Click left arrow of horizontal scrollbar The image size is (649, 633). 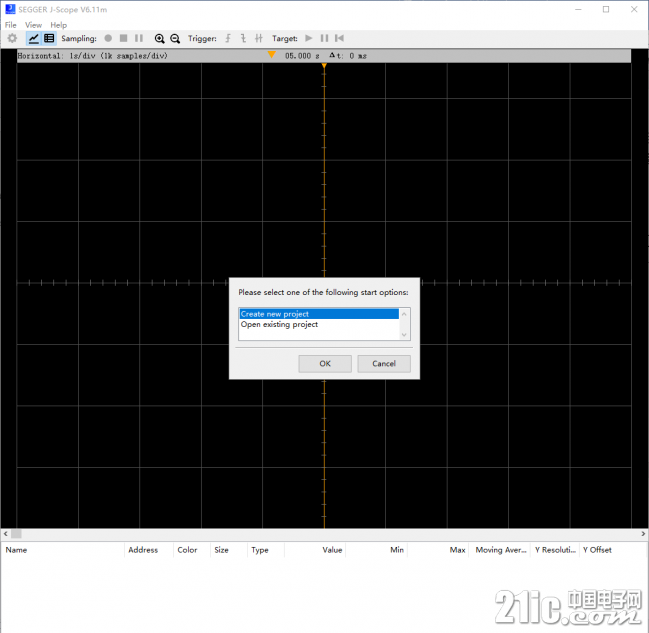click(5, 534)
